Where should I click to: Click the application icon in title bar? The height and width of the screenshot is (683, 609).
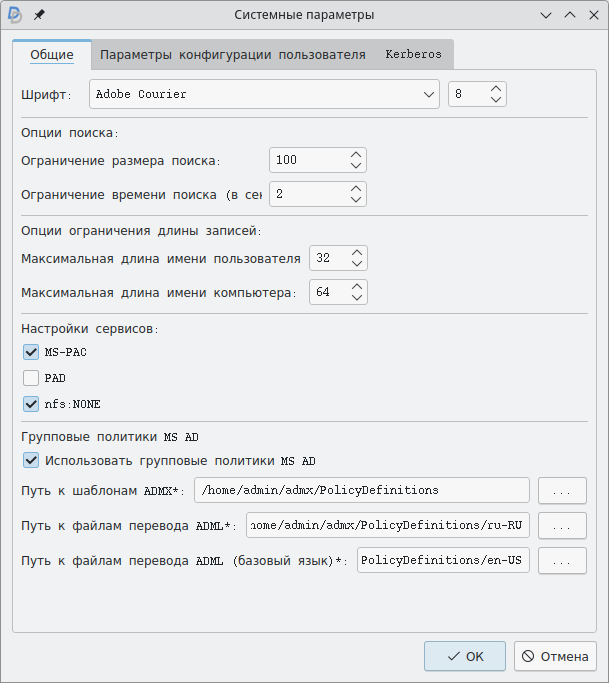15,15
